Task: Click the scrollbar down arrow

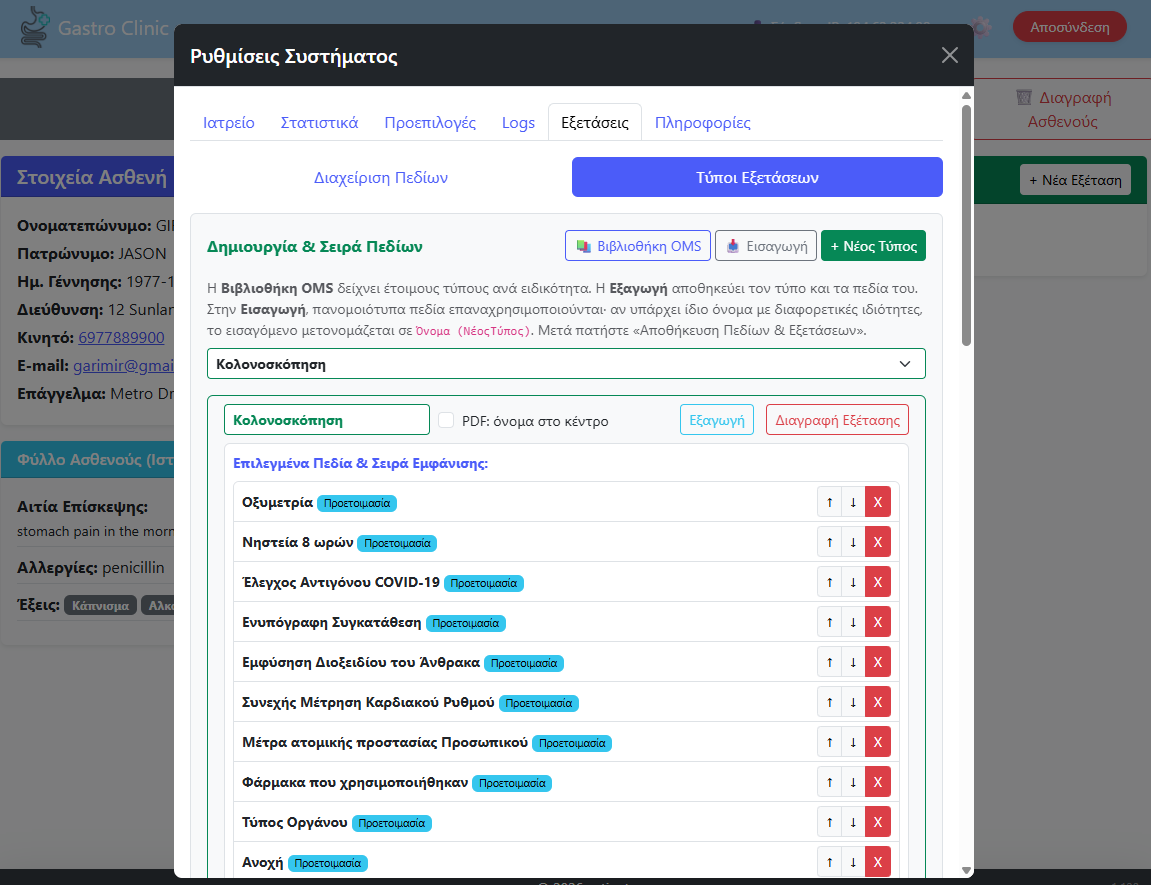Action: [966, 870]
